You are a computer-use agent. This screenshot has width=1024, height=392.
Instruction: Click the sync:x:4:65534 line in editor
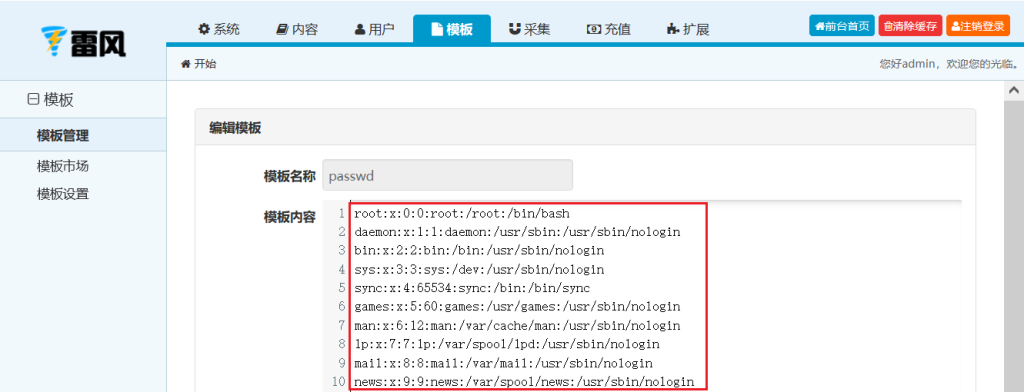tap(472, 287)
